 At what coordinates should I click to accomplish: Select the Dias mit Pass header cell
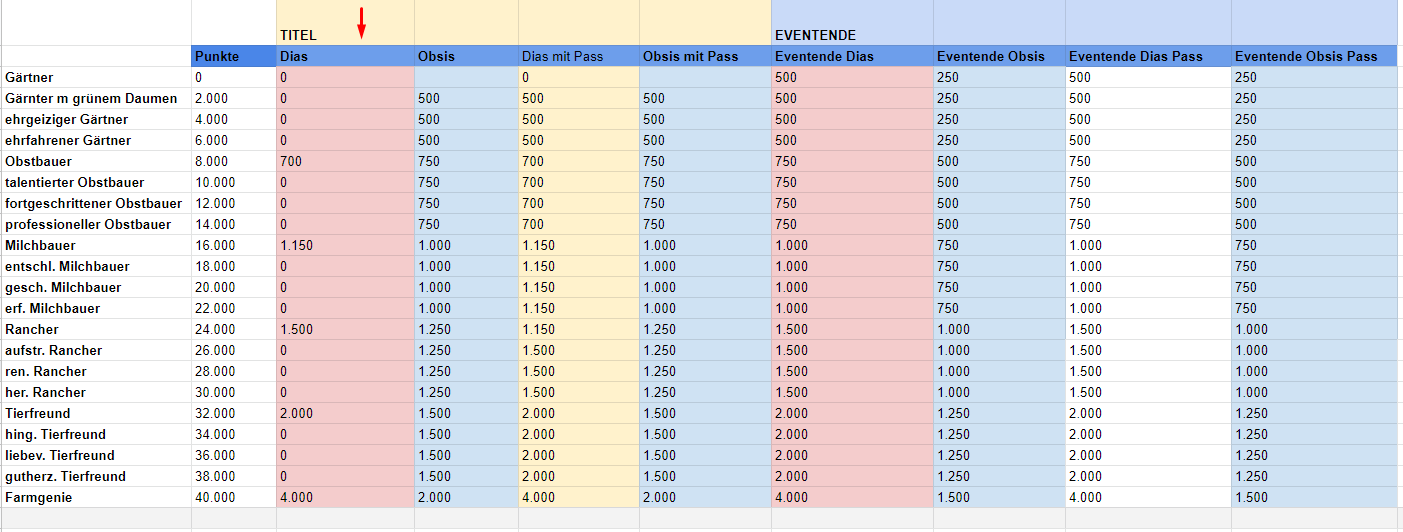point(579,56)
